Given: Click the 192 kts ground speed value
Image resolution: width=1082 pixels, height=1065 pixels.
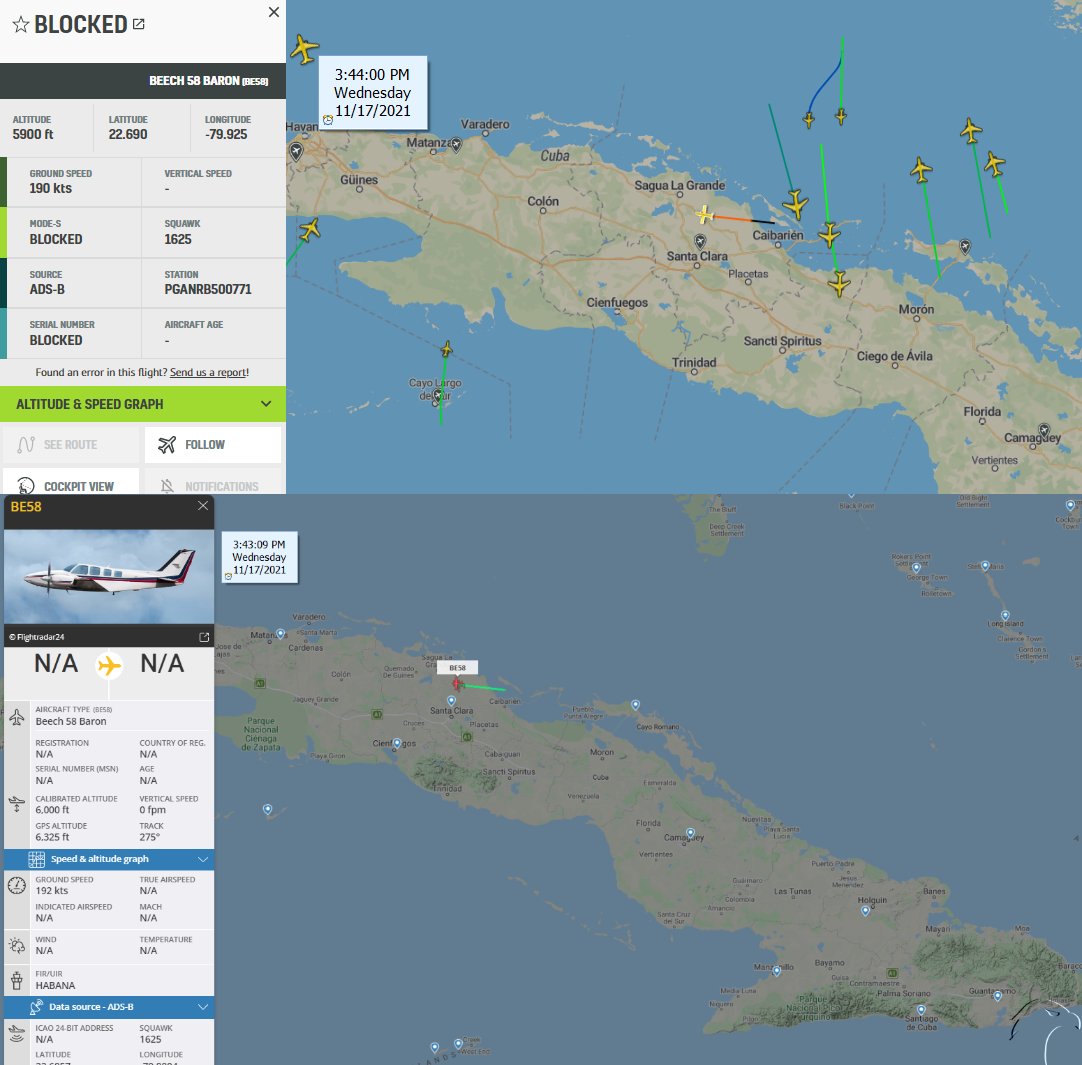Looking at the screenshot, I should pos(52,890).
